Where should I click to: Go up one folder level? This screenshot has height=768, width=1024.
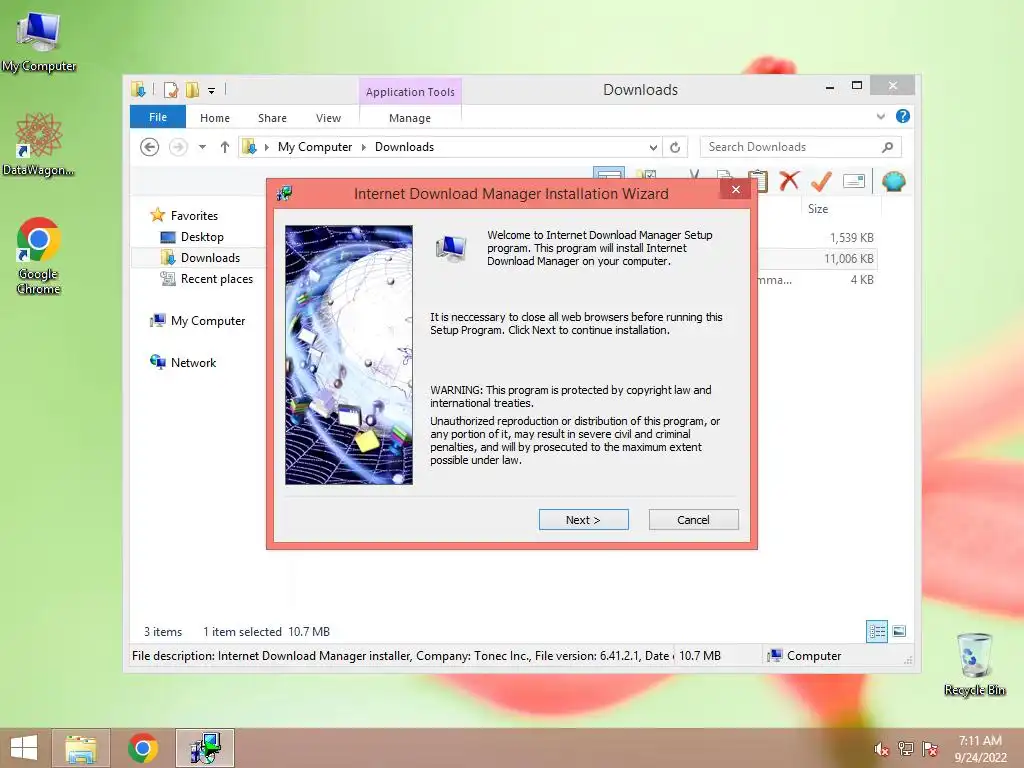tap(225, 147)
